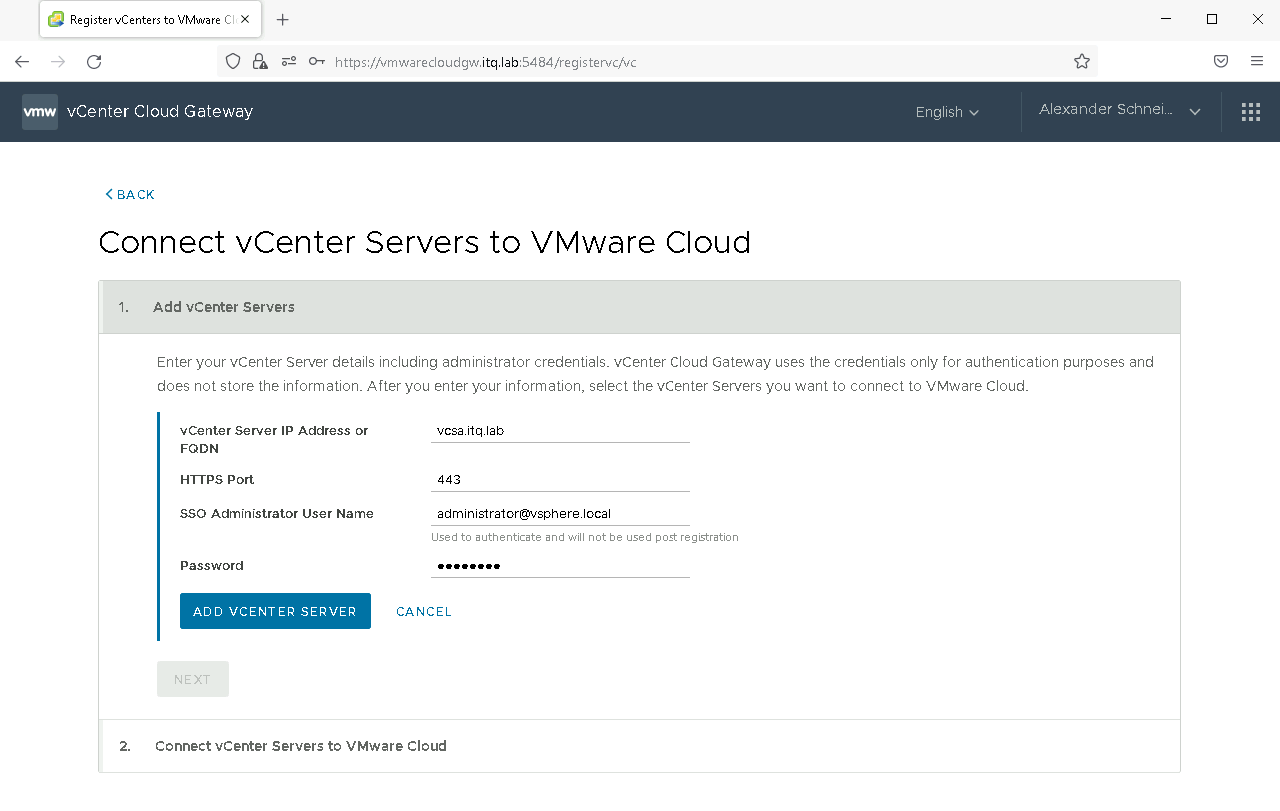Focus the HTTPS Port field
1280x811 pixels.
coord(560,480)
